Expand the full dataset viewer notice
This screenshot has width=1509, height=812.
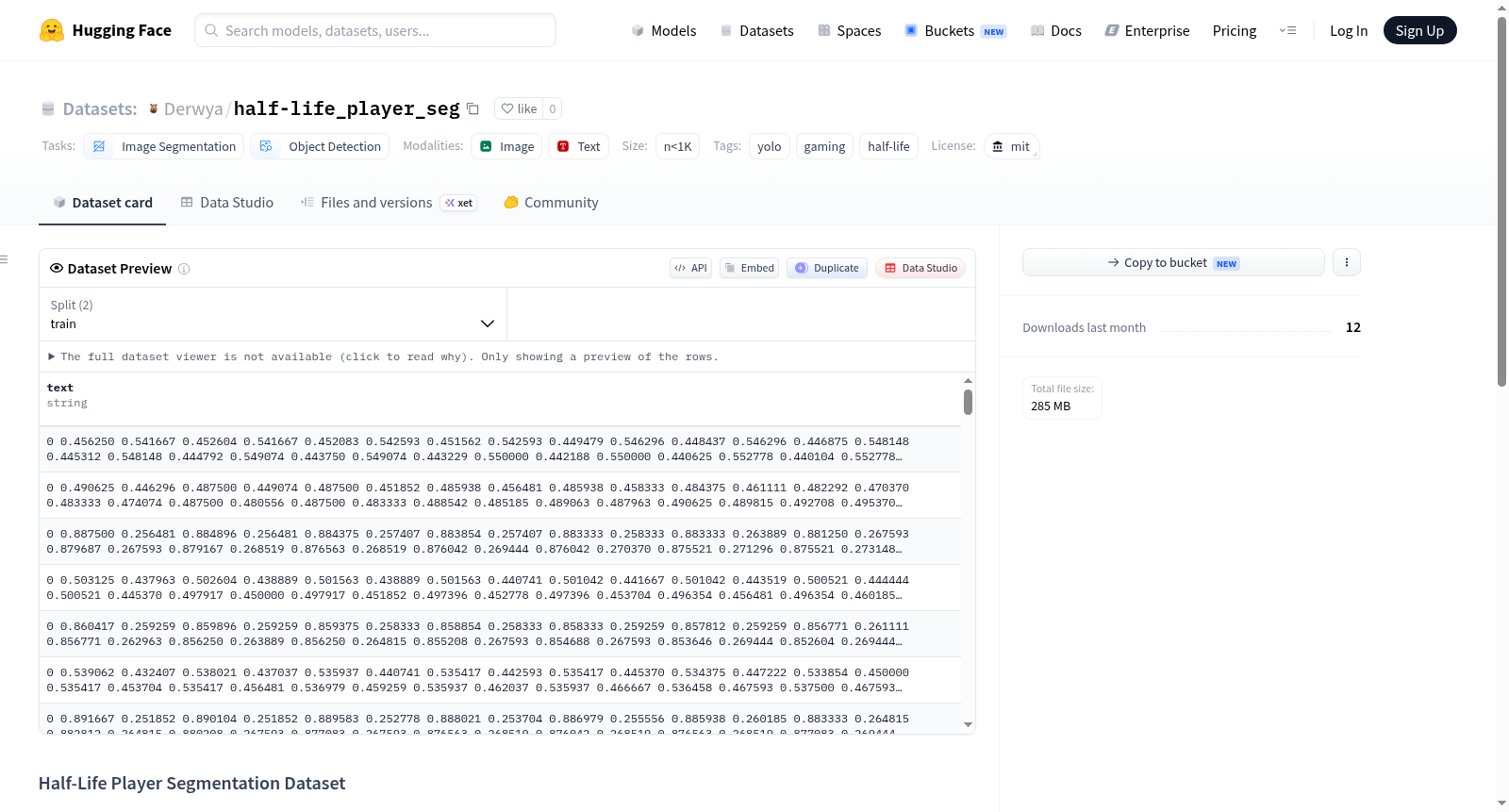click(384, 356)
